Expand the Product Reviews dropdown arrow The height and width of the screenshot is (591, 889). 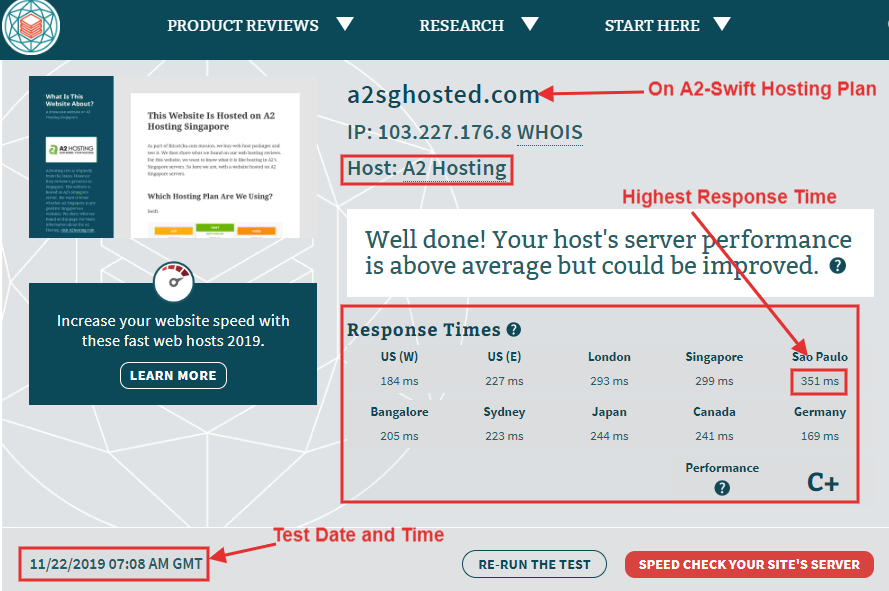(x=345, y=24)
